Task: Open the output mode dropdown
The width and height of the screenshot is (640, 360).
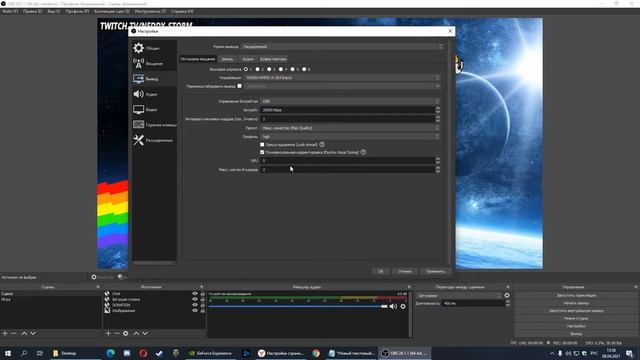Action: tap(342, 47)
